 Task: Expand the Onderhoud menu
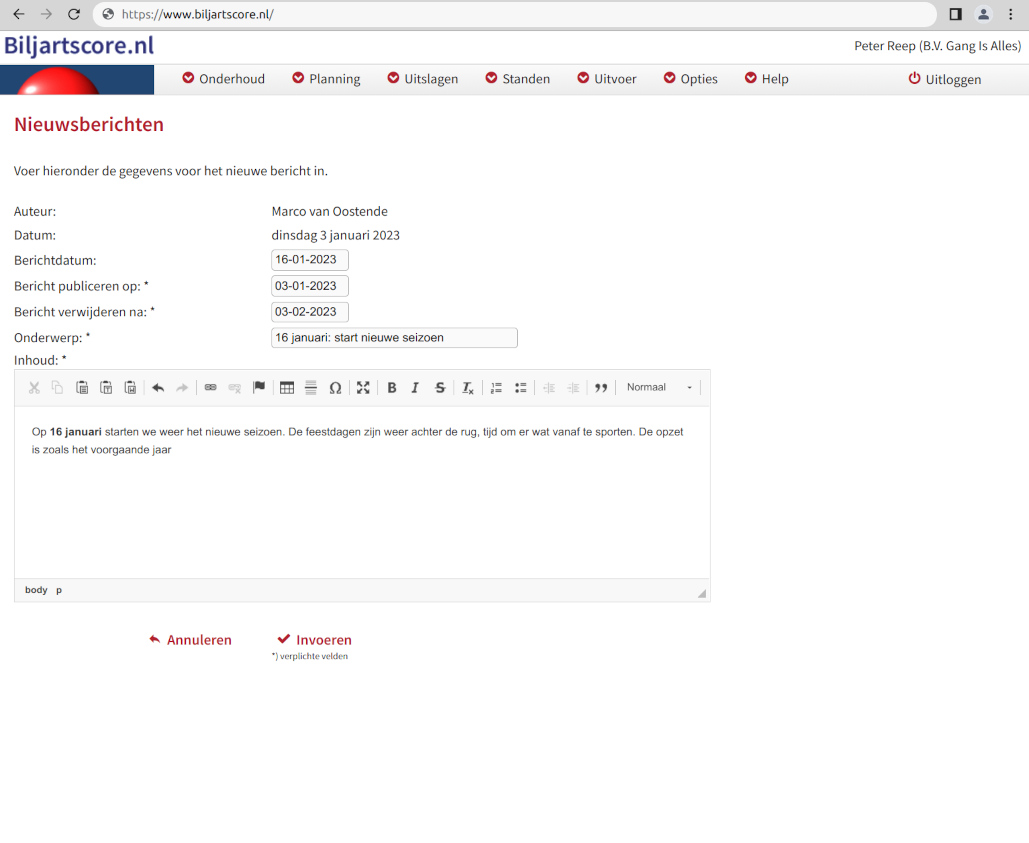(223, 79)
